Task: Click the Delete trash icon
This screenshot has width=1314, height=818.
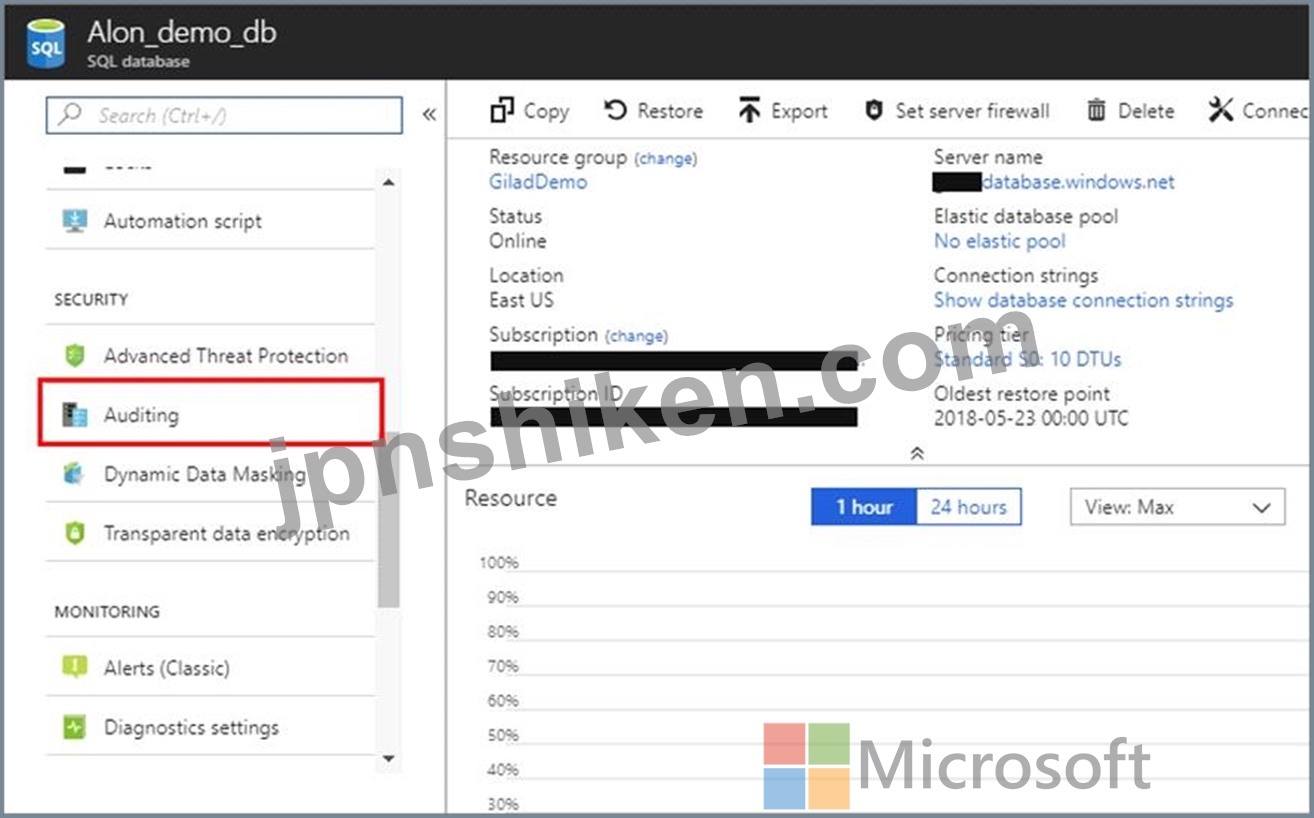Action: (x=1096, y=110)
